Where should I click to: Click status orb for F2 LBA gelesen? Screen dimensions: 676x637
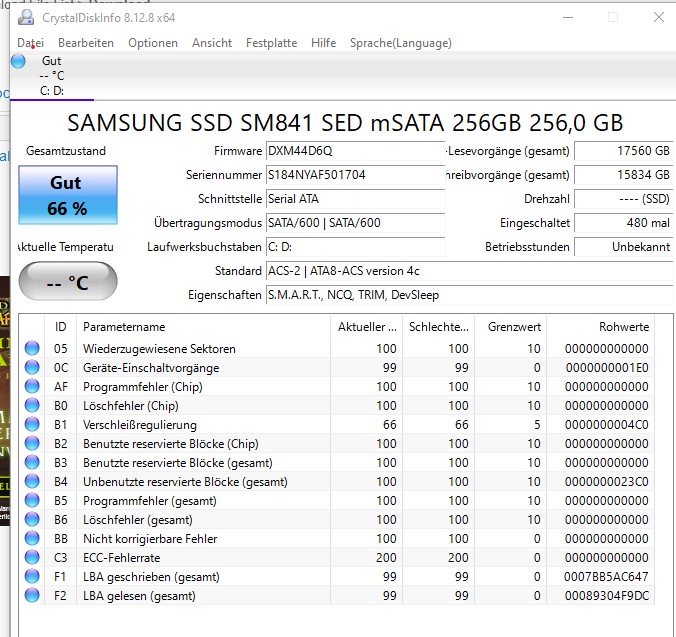point(32,595)
